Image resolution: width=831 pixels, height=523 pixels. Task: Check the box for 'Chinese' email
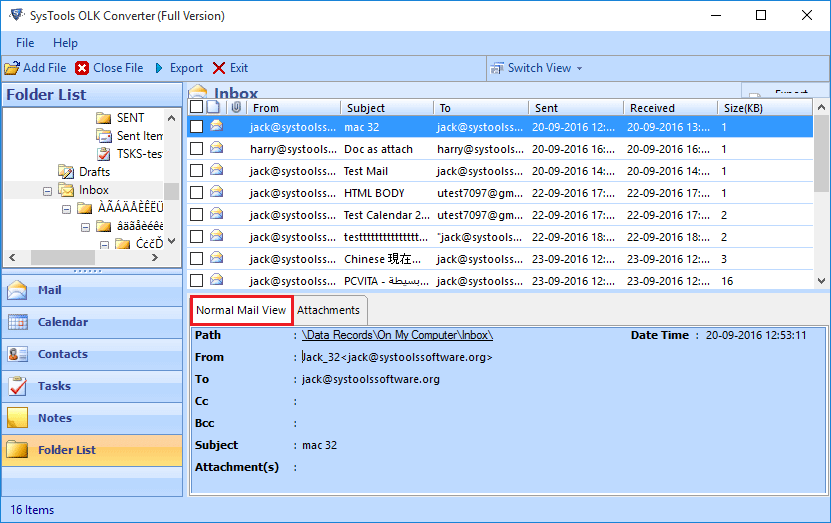pos(197,259)
